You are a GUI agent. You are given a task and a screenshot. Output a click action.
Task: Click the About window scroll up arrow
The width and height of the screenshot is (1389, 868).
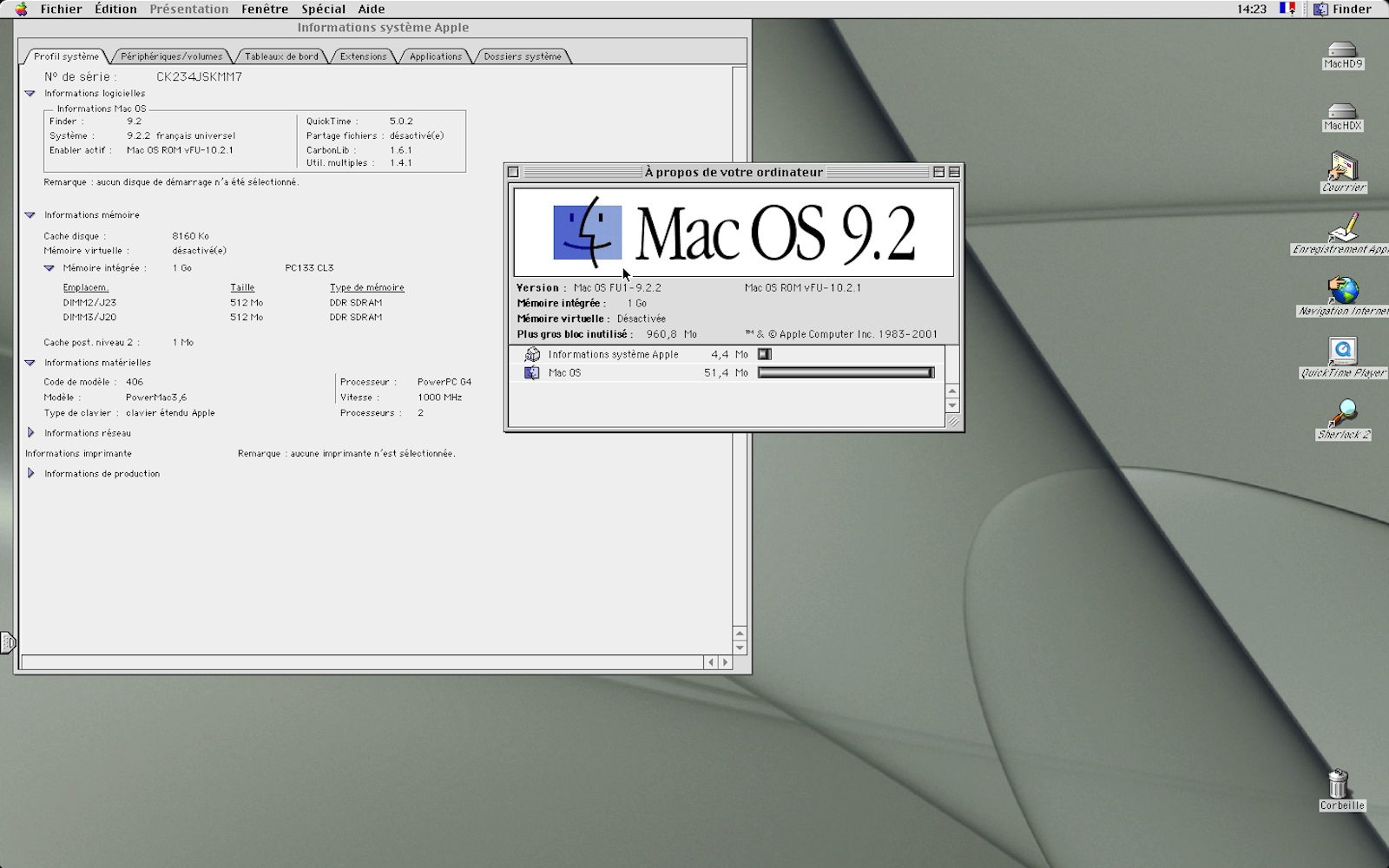click(952, 391)
